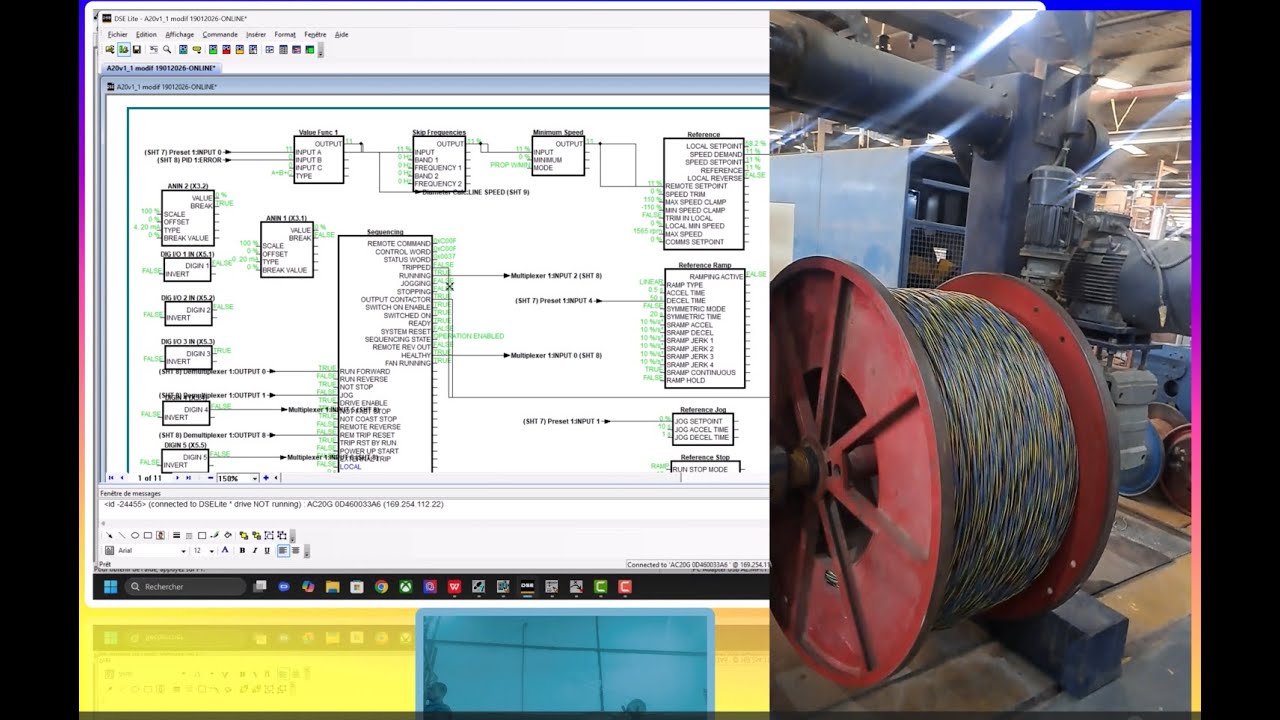Image resolution: width=1280 pixels, height=720 pixels.
Task: Open the Insérer menu
Action: coord(256,34)
